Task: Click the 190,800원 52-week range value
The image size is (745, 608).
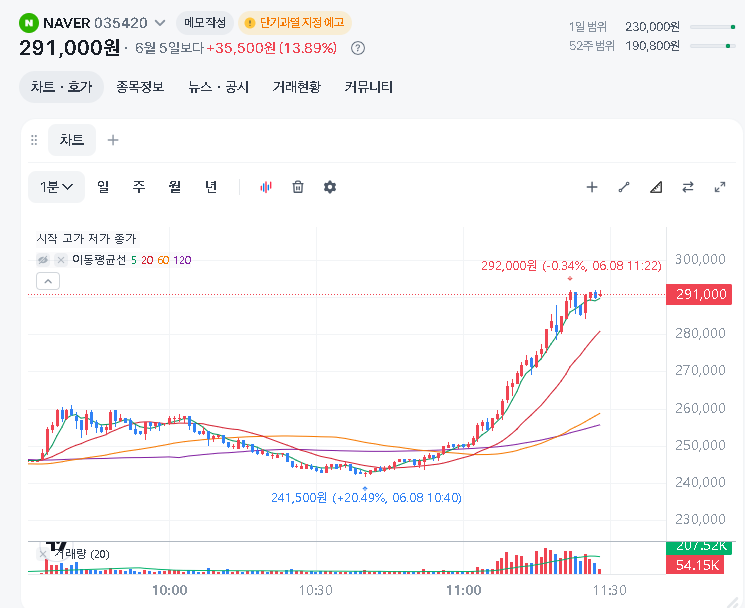Action: pyautogui.click(x=652, y=46)
